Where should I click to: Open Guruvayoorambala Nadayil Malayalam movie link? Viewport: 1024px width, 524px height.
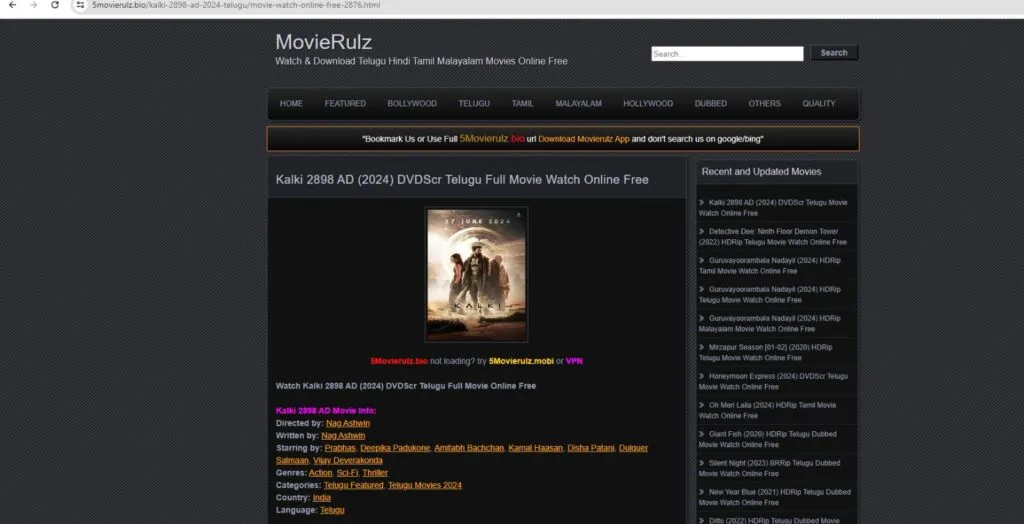tap(770, 323)
